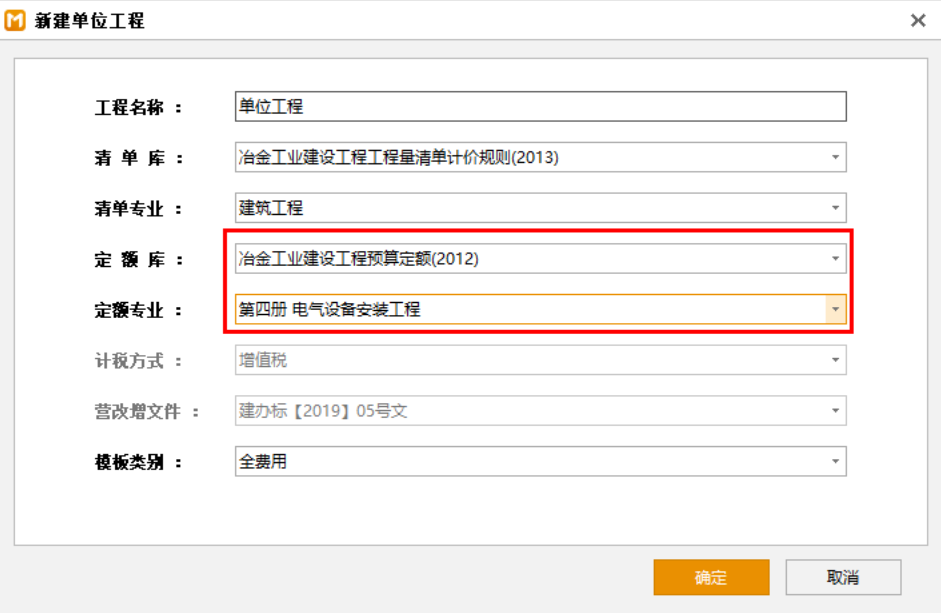Viewport: 941px width, 613px height.
Task: Expand the highlighted 定额专业 dropdown arrow
Action: (x=835, y=310)
